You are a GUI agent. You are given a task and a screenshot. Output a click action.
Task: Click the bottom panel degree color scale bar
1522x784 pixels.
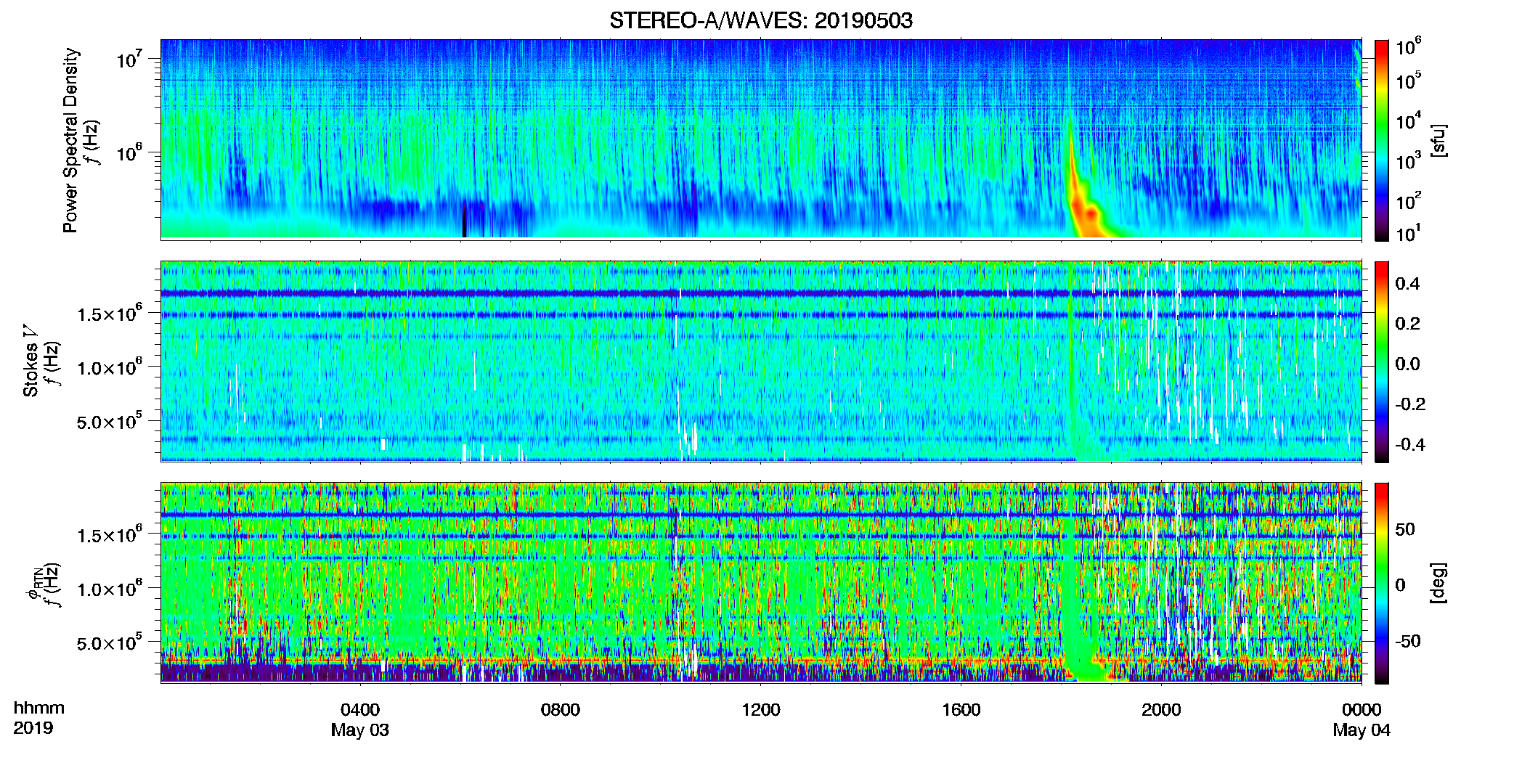coord(1382,583)
